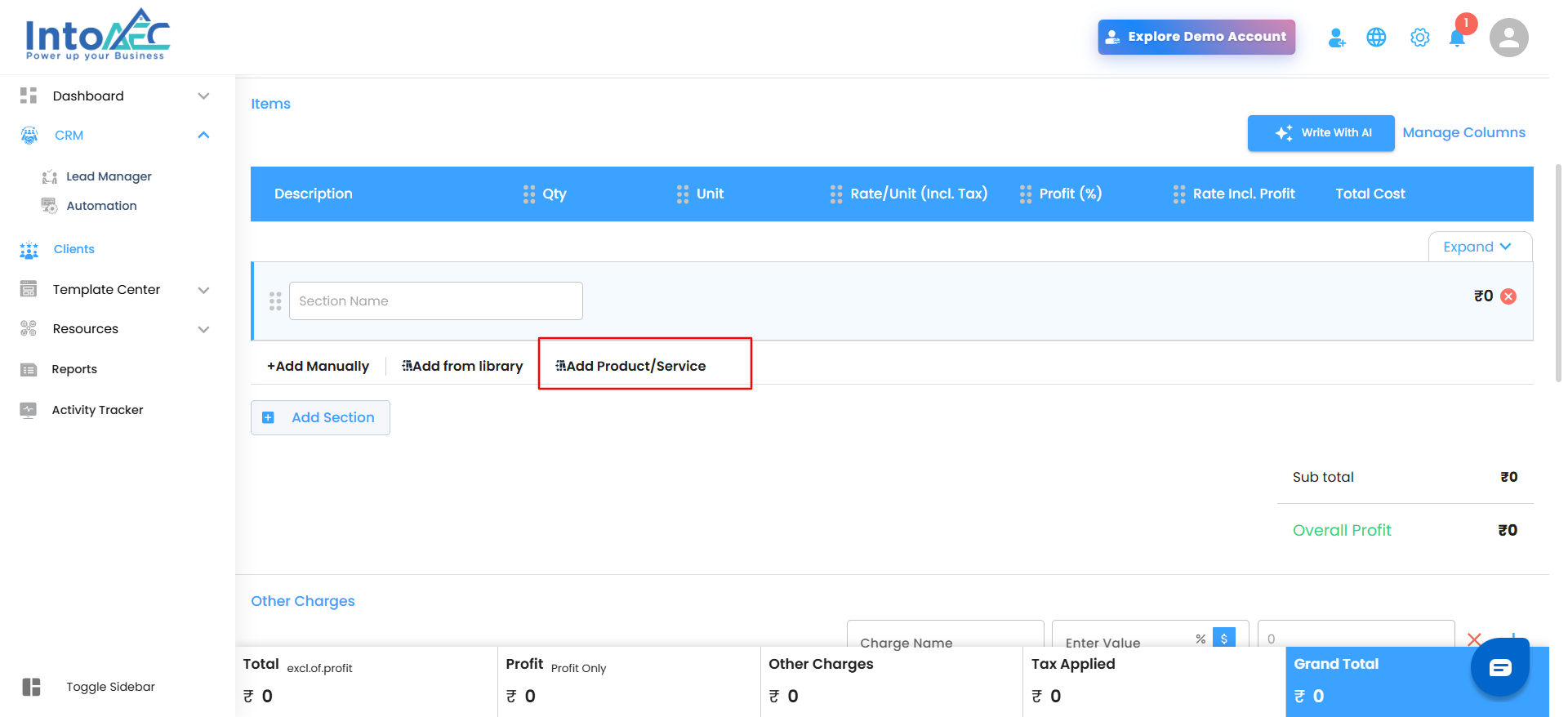This screenshot has width=1568, height=717.
Task: Open the chat support bubble
Action: [1500, 668]
